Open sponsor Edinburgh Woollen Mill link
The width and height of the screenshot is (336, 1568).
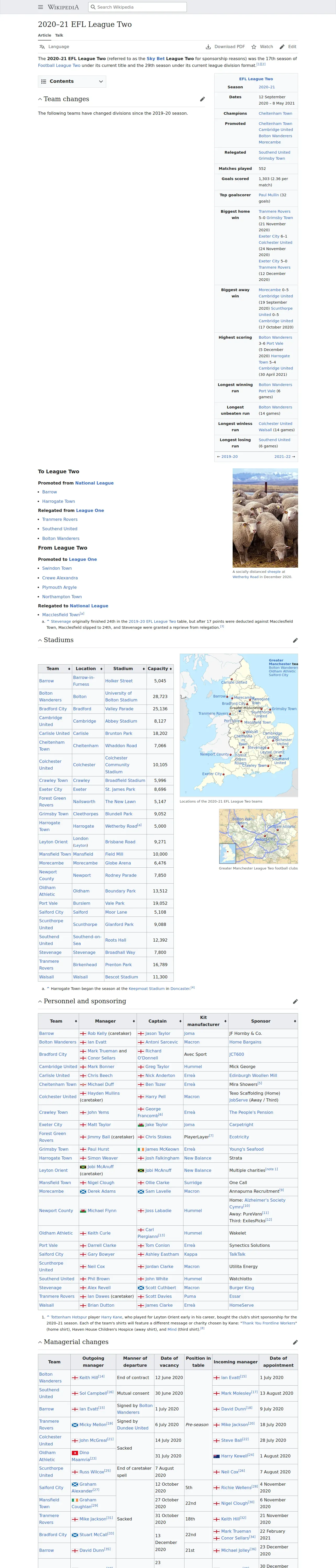[253, 1076]
